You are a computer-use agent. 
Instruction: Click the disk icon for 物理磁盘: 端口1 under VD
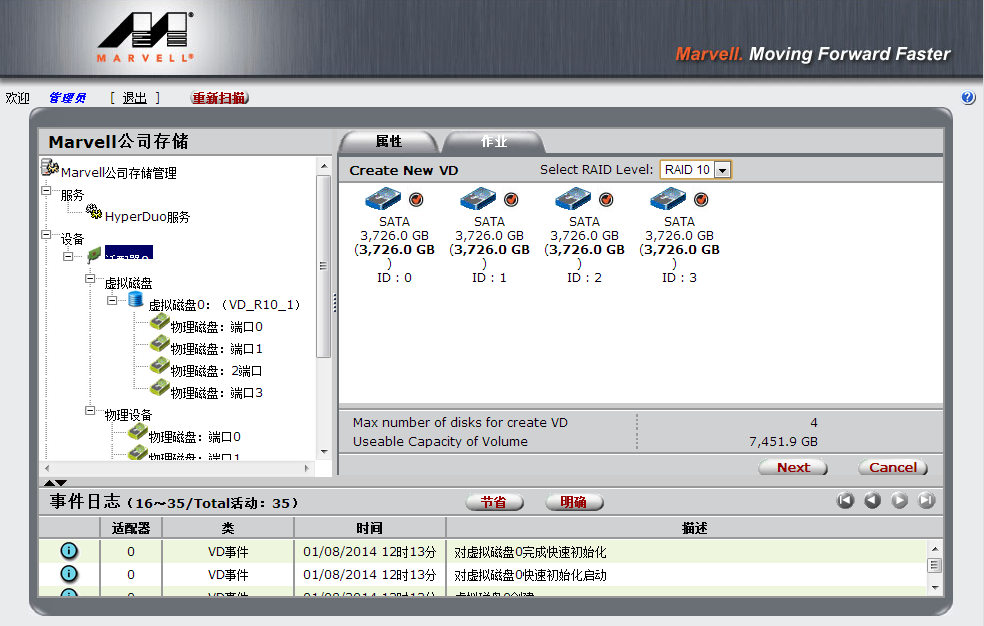tap(159, 344)
